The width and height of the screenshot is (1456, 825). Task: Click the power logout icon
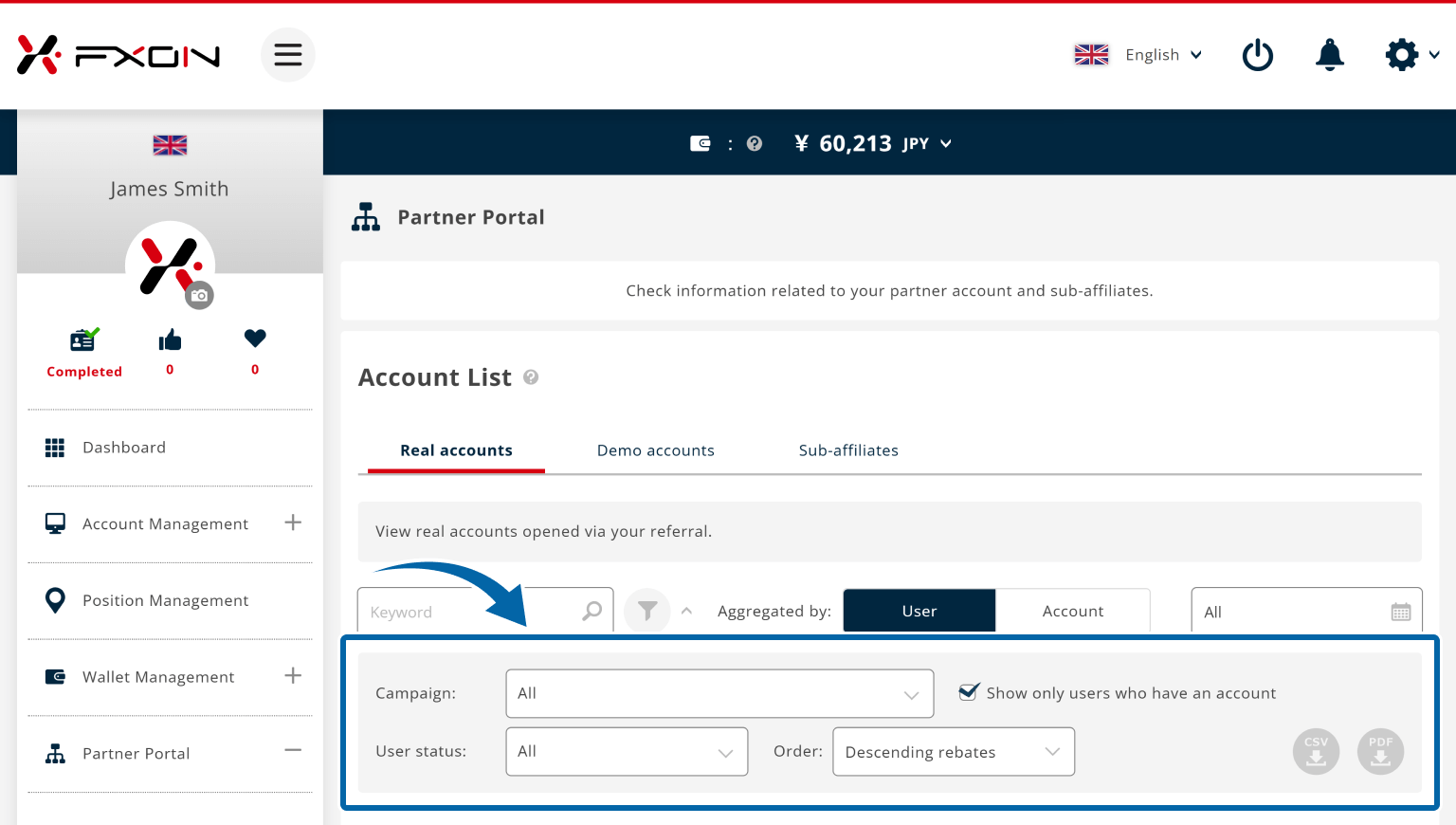tap(1257, 55)
